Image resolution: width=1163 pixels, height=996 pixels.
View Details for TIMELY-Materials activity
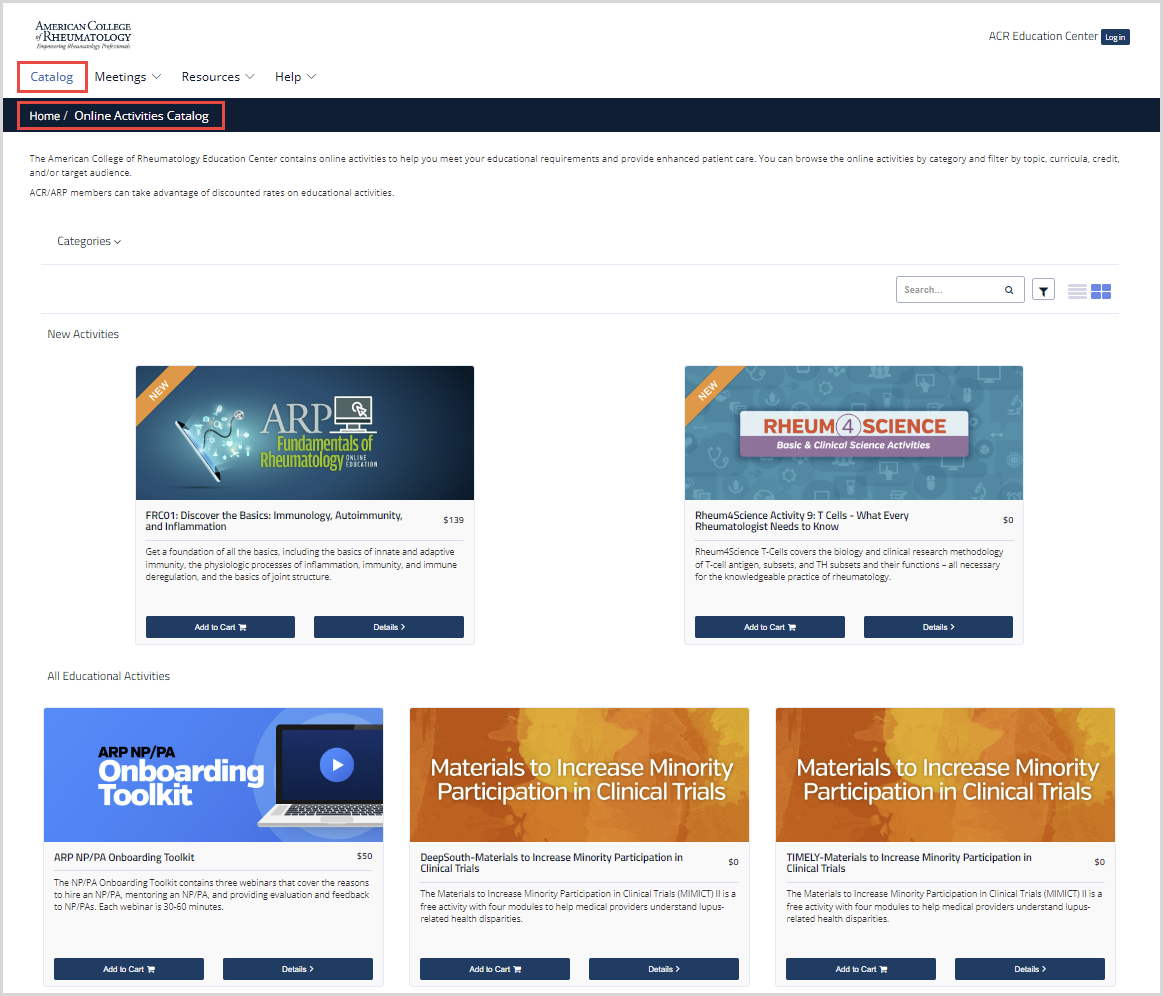1029,969
